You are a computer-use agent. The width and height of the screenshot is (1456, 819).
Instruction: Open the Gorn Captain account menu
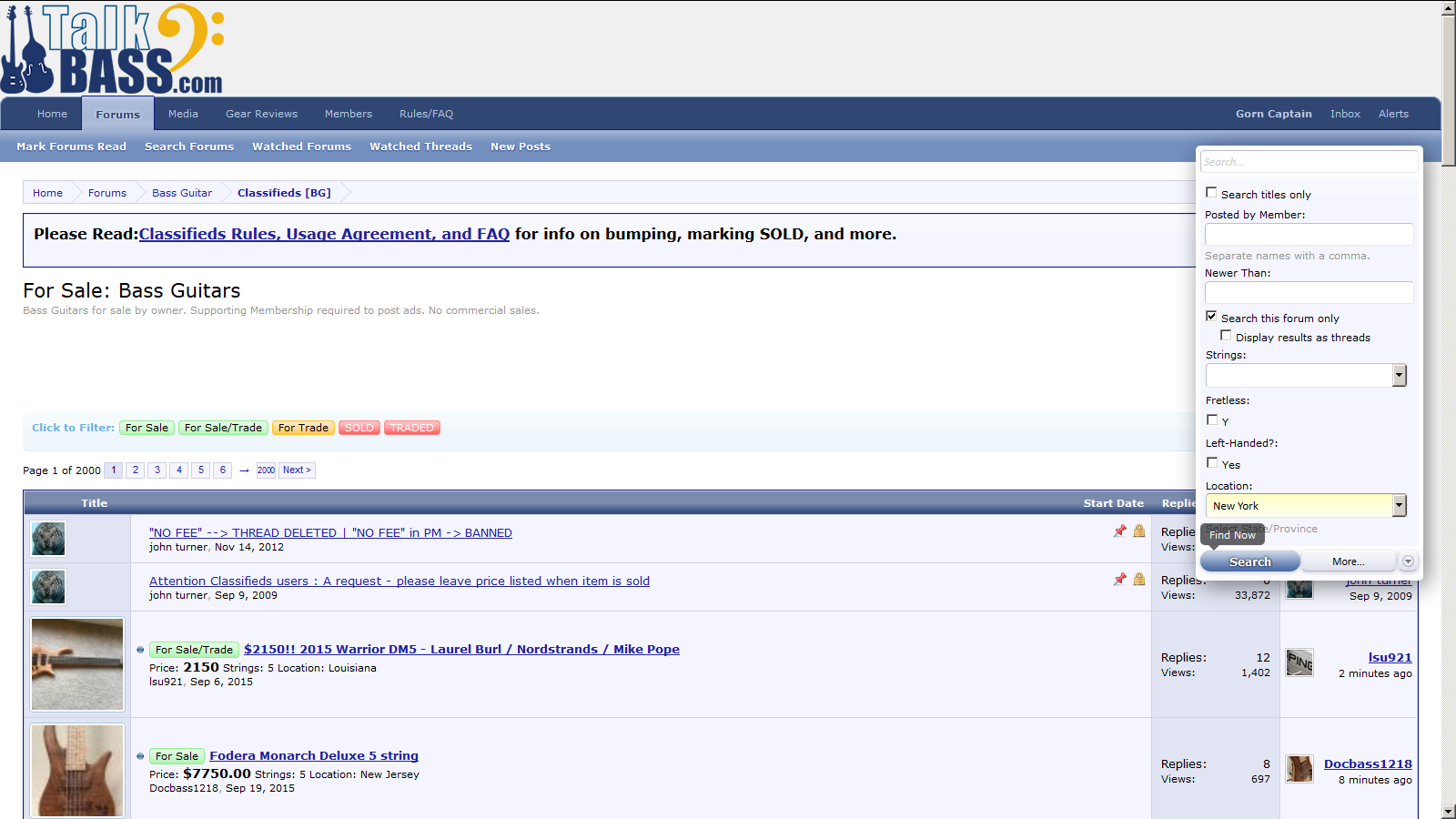(x=1274, y=114)
